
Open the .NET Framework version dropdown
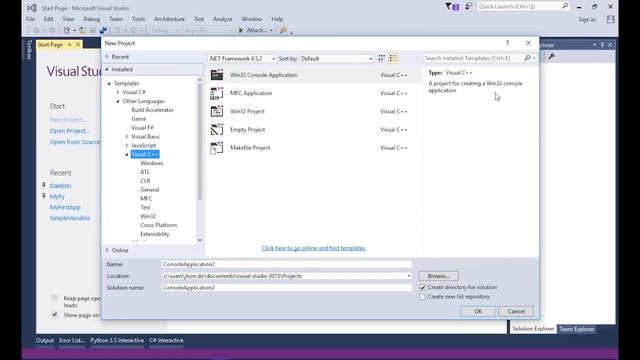tap(242, 58)
